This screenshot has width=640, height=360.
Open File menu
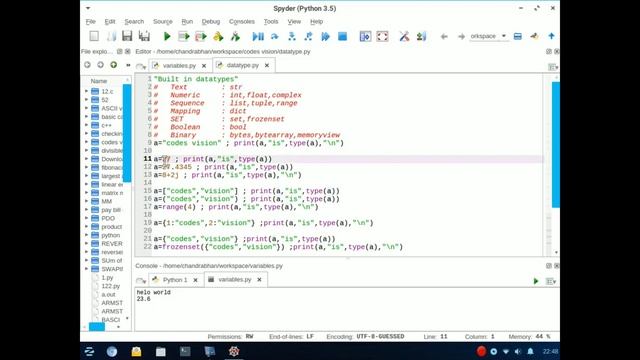(x=91, y=22)
